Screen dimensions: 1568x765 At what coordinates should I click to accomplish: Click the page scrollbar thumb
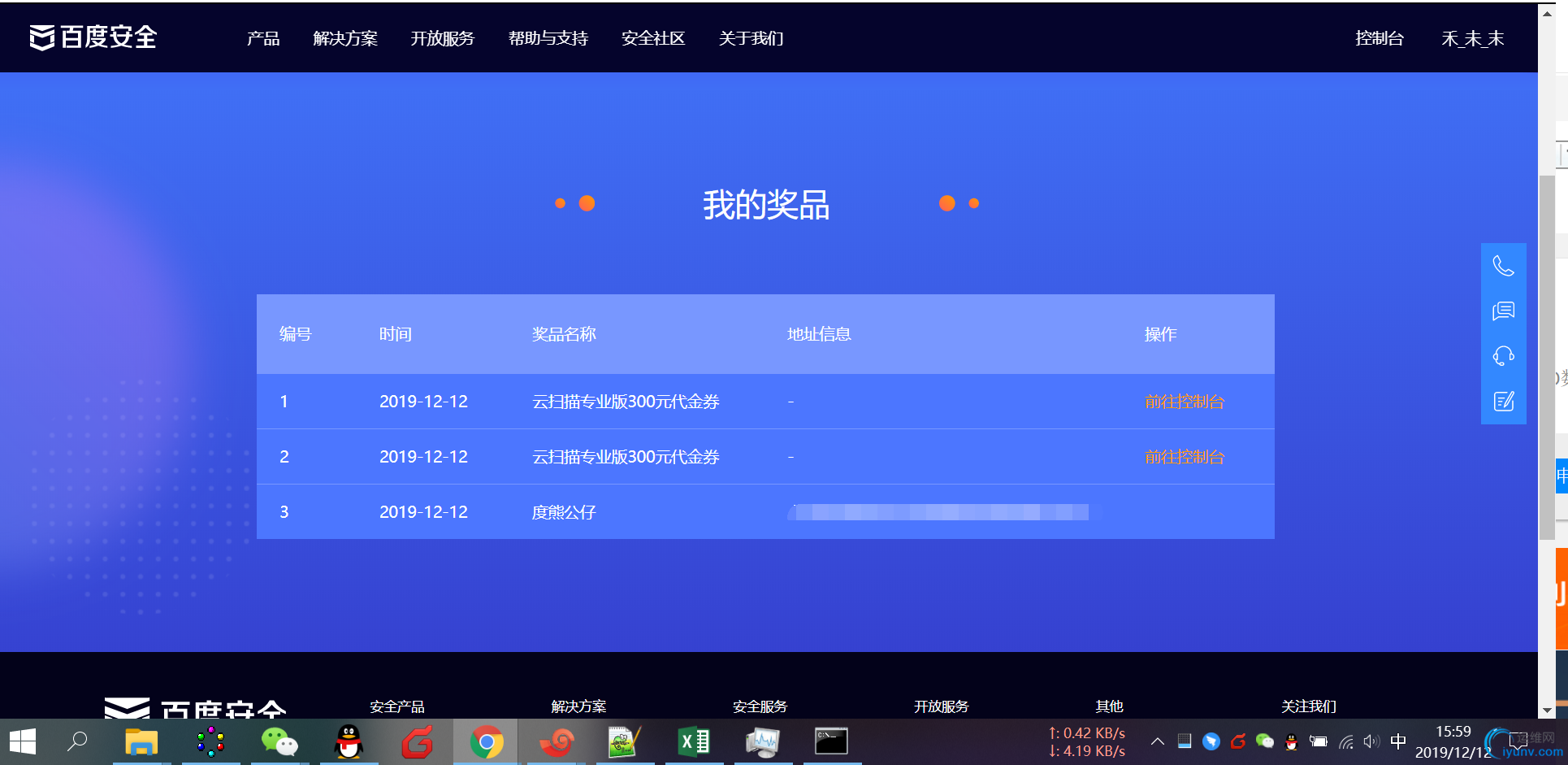click(1547, 358)
